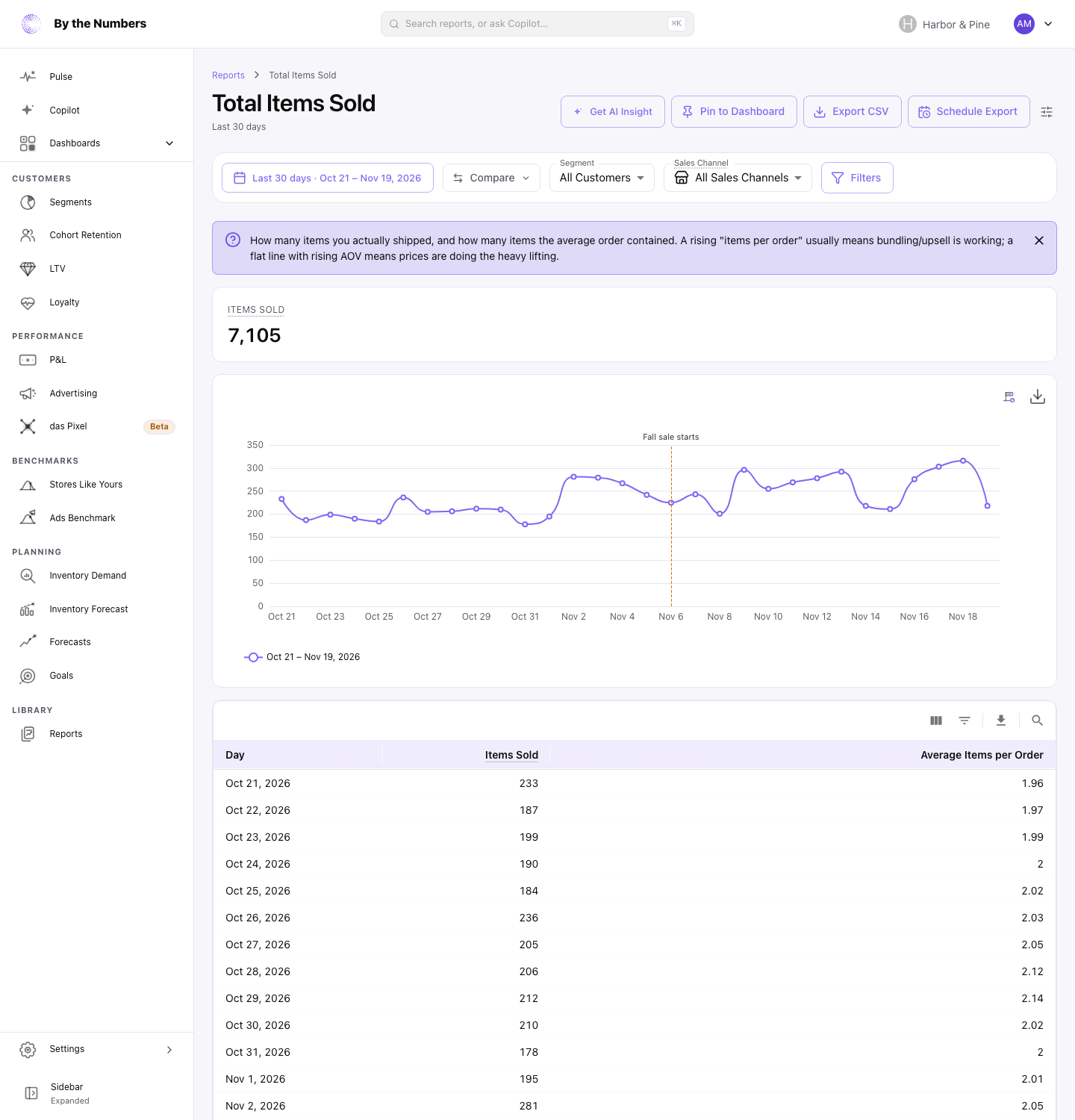Download the chart image icon
1075x1120 pixels.
[x=1038, y=396]
